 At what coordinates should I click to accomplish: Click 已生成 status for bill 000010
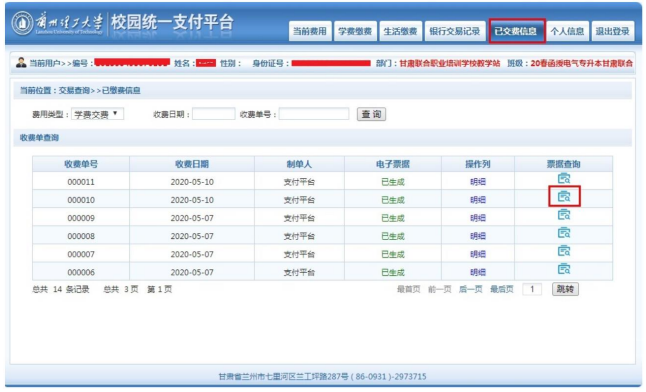[393, 200]
